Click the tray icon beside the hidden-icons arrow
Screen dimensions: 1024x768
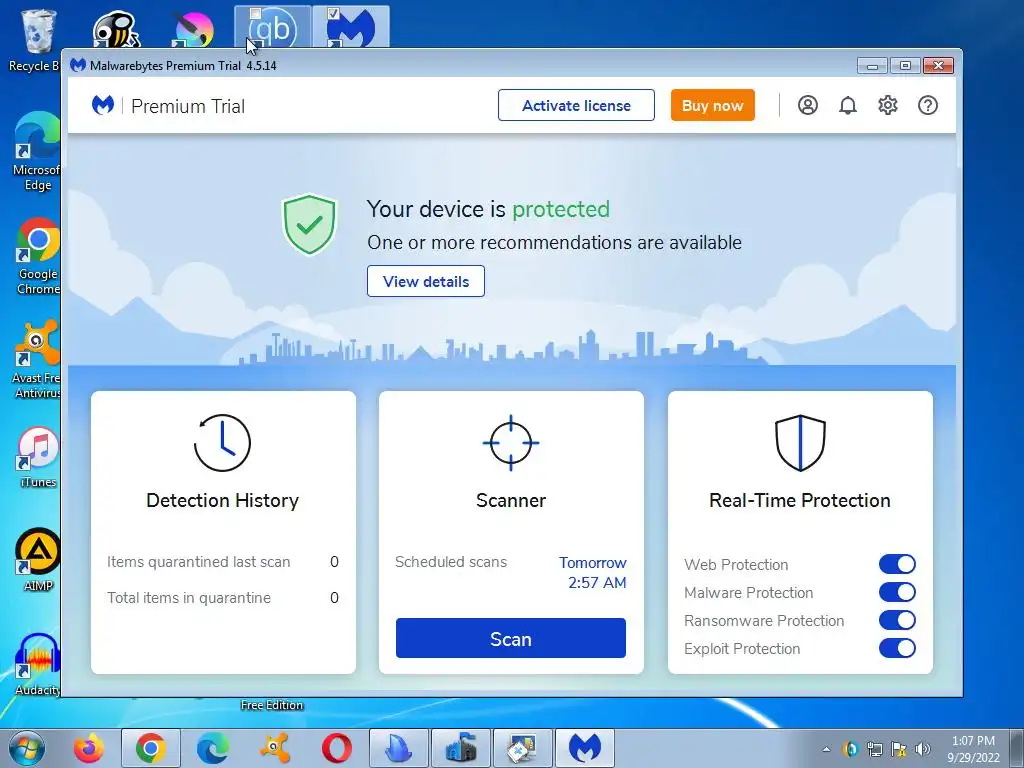[850, 749]
